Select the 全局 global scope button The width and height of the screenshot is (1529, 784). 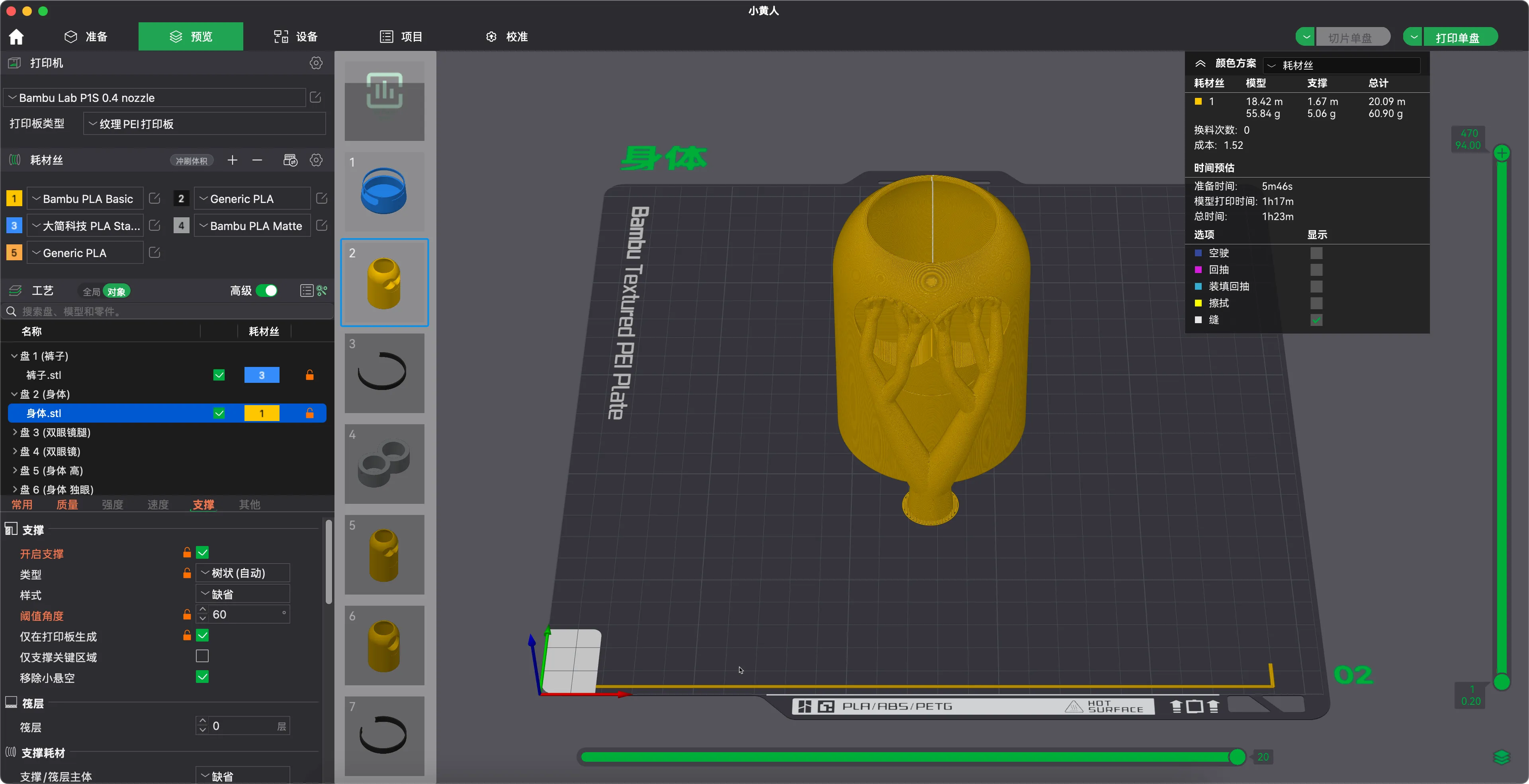point(92,291)
